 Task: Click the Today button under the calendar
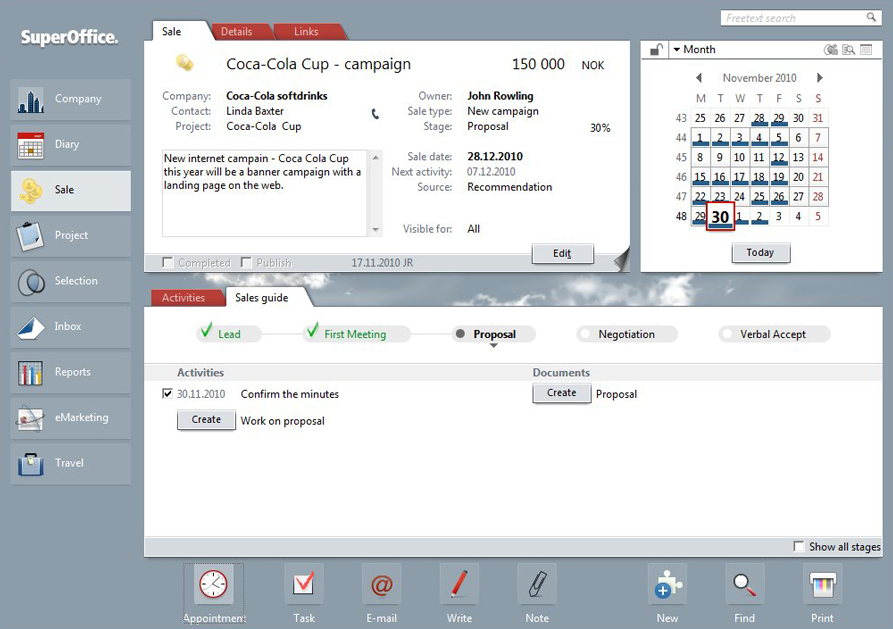coord(761,252)
